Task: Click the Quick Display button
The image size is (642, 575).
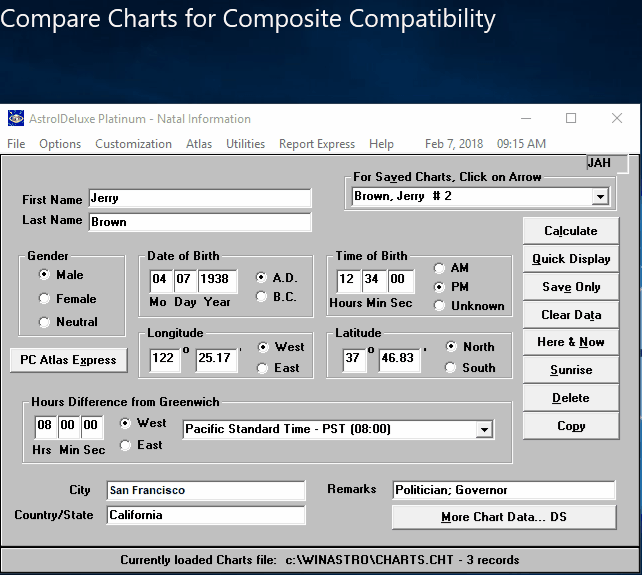Action: pos(571,259)
